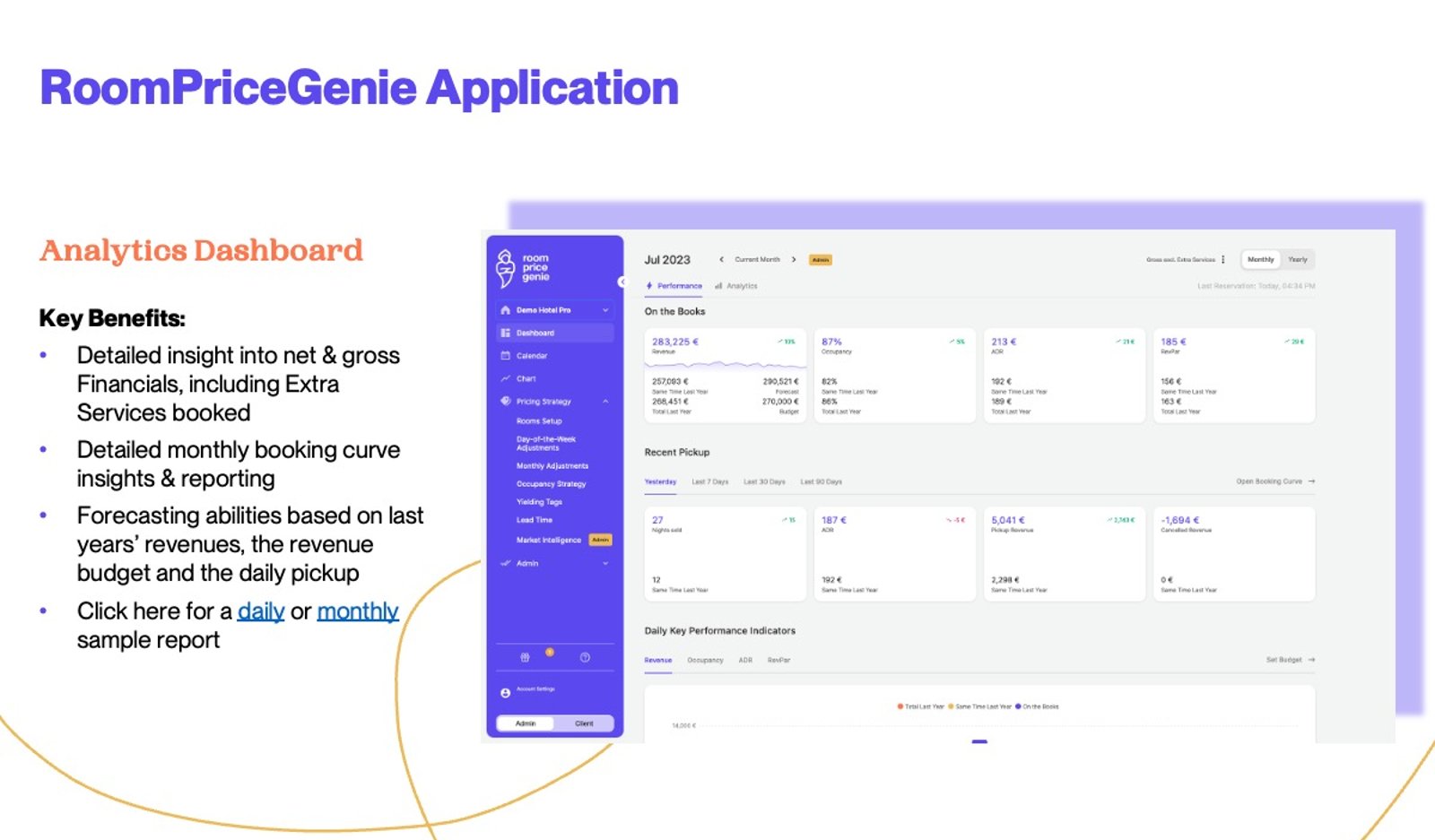The height and width of the screenshot is (840, 1435).
Task: Click the daily sample report link
Action: point(261,611)
